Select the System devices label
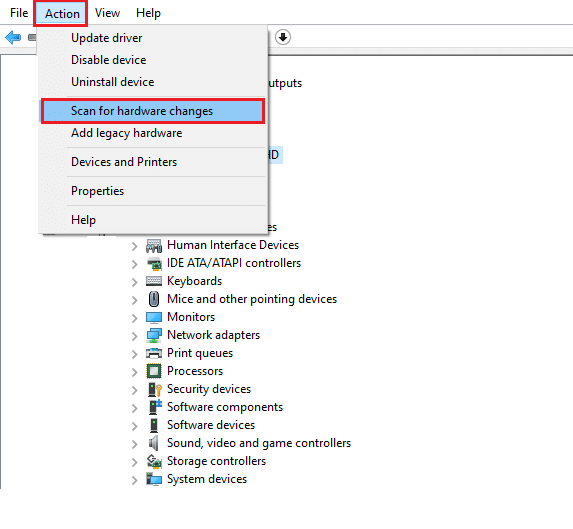The image size is (573, 529). 207,479
